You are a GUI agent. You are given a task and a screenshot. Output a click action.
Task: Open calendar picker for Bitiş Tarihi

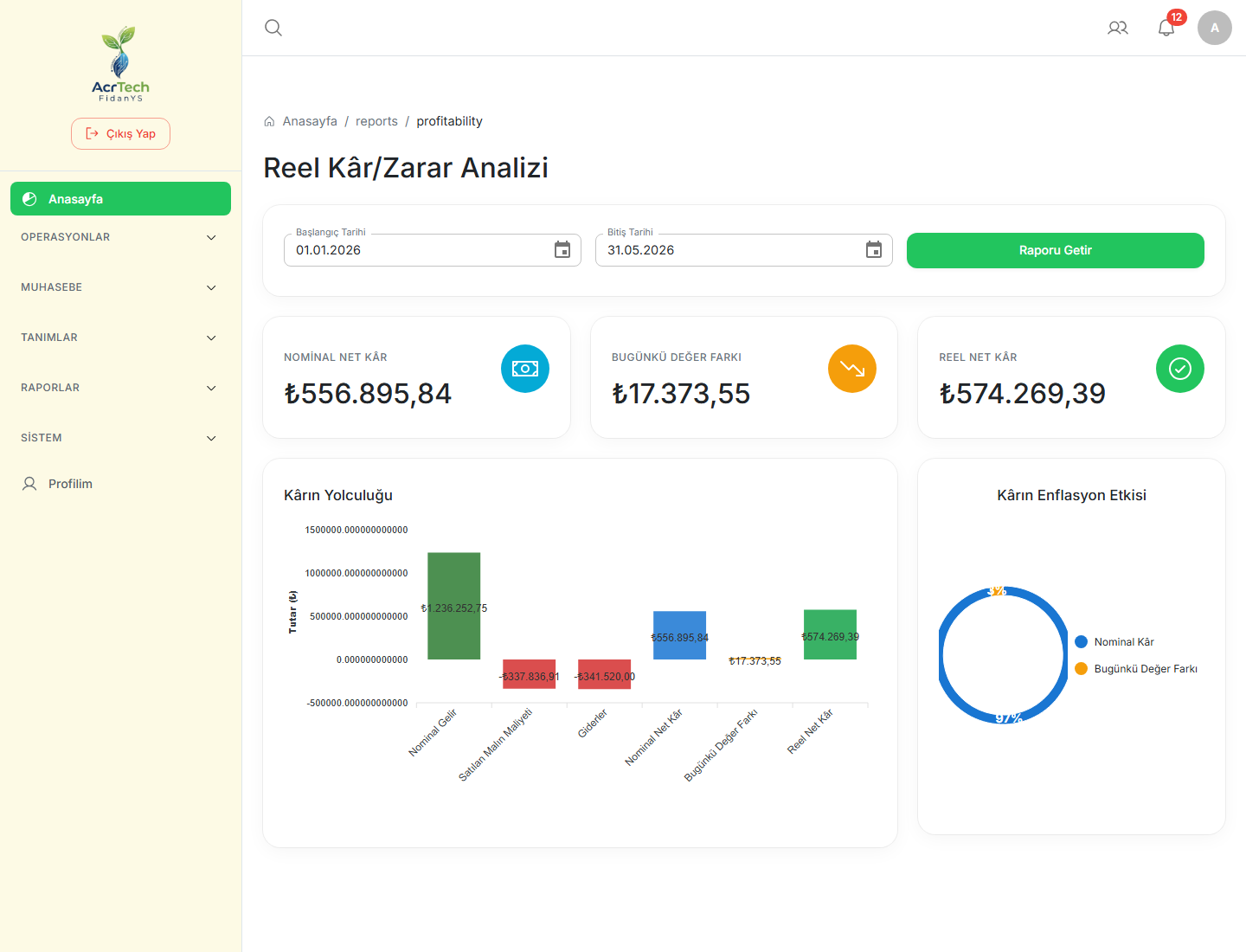[874, 250]
